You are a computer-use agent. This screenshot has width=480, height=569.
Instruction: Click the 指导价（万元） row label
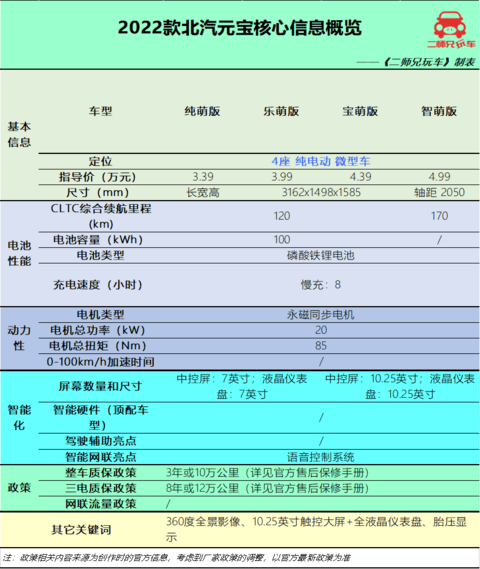point(98,177)
